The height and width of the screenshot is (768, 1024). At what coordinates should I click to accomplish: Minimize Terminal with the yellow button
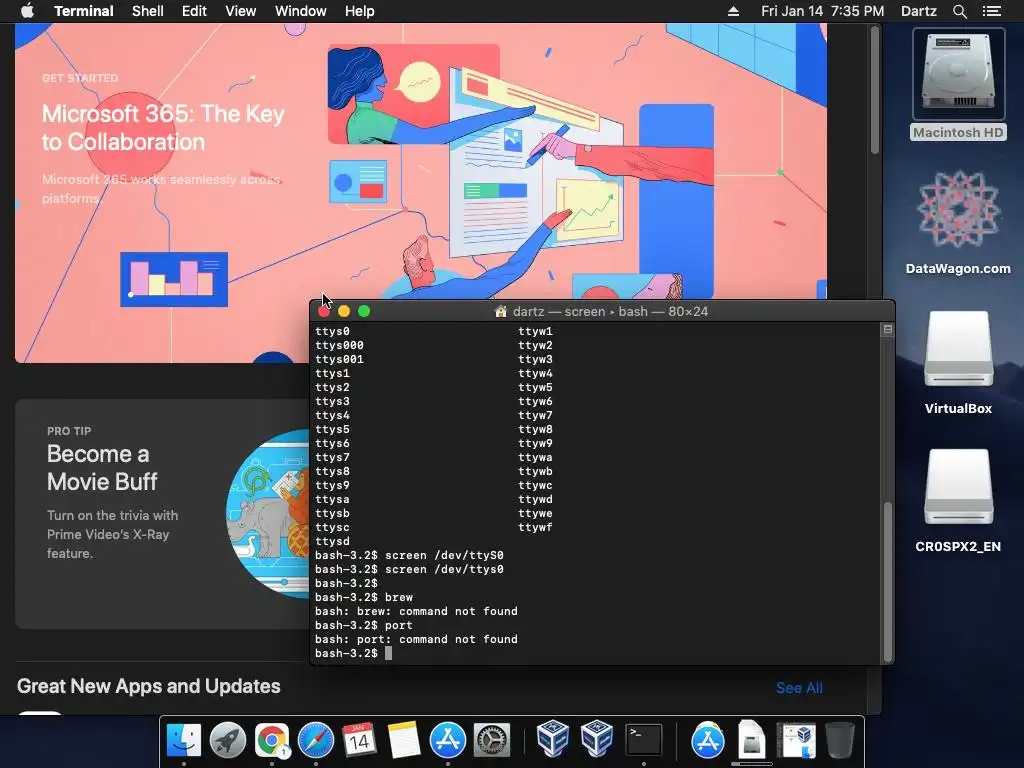[x=344, y=312]
